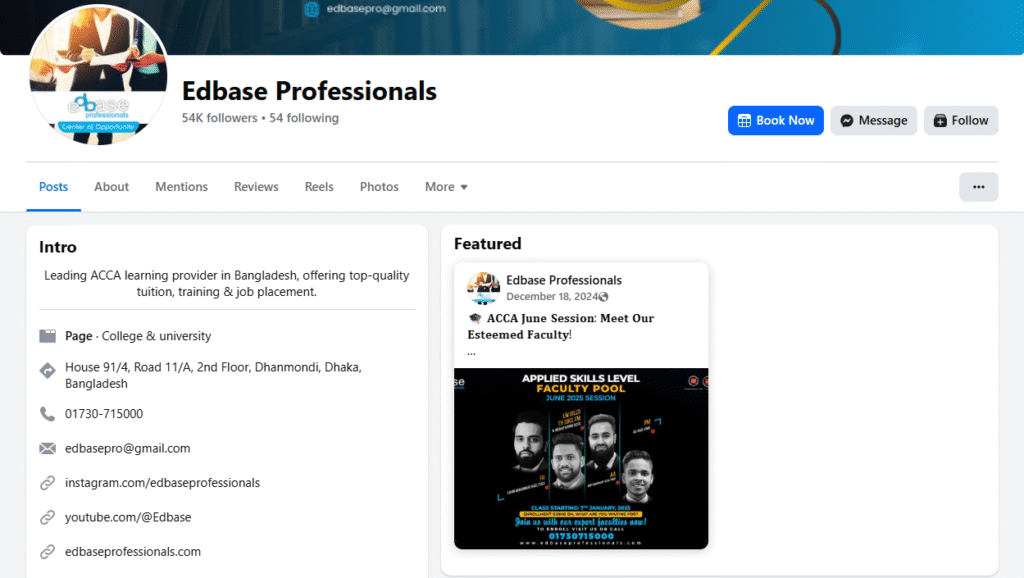
Task: Send a Message to the page
Action: point(874,120)
